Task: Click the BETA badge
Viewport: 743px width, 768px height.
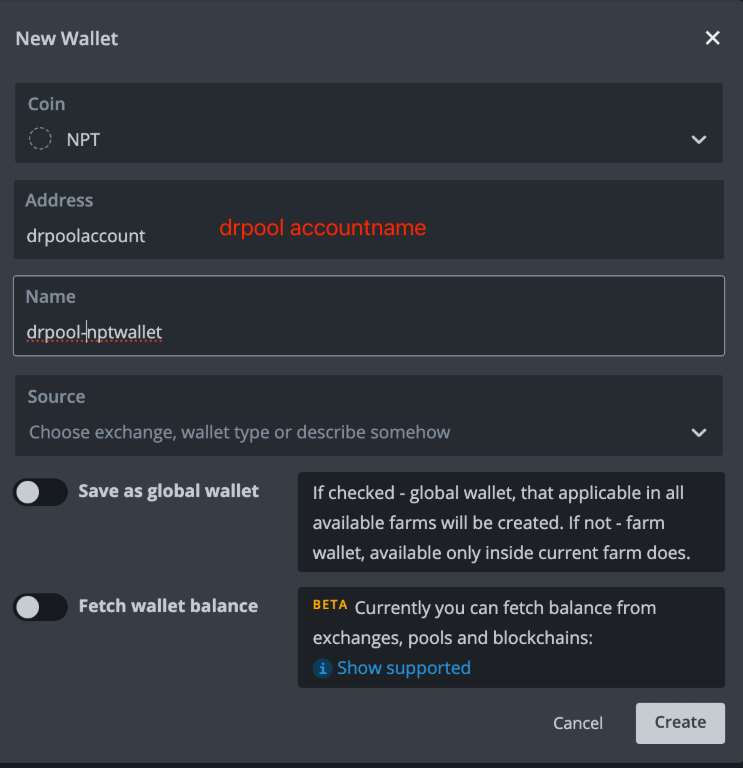Action: 330,606
